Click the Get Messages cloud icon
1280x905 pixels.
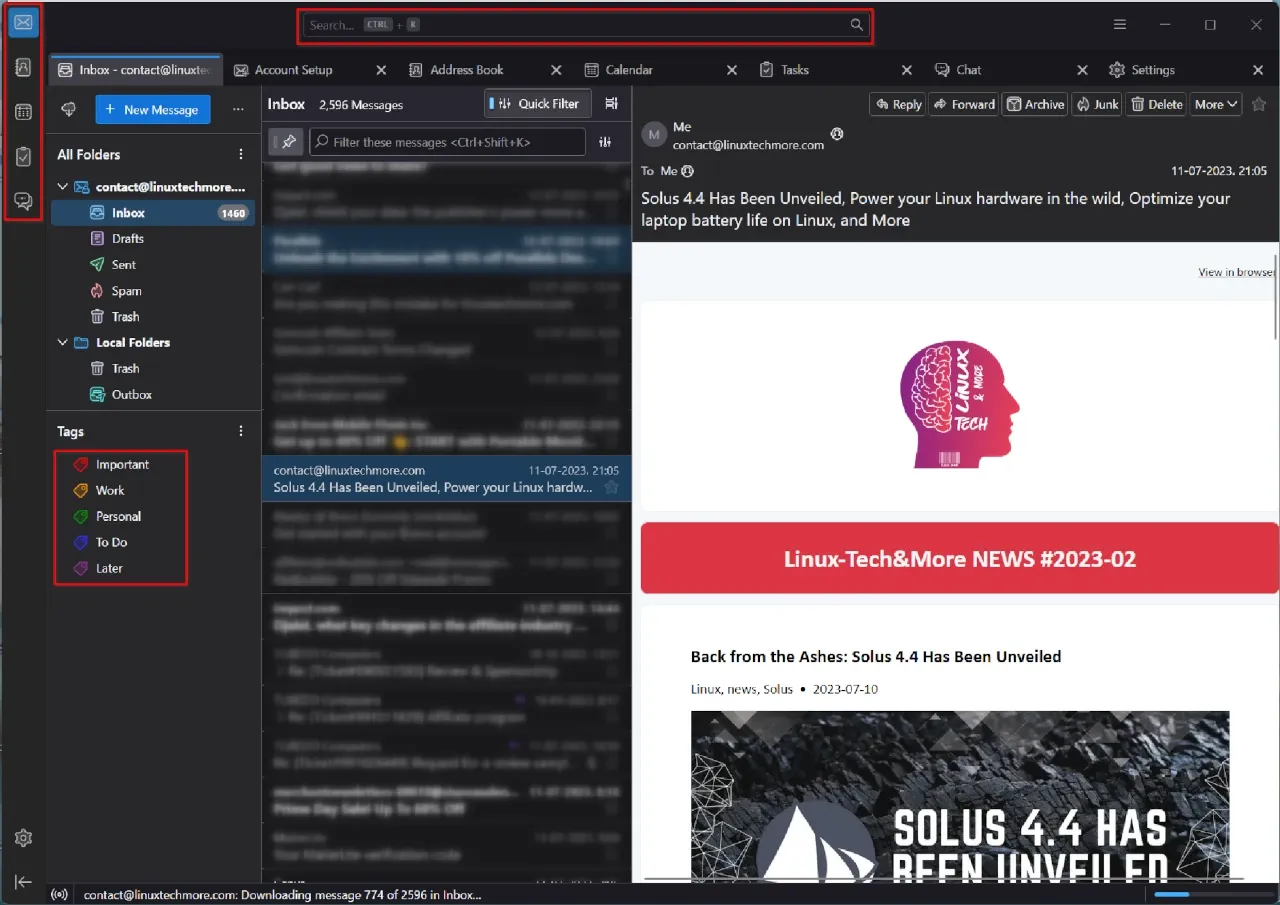(x=69, y=110)
